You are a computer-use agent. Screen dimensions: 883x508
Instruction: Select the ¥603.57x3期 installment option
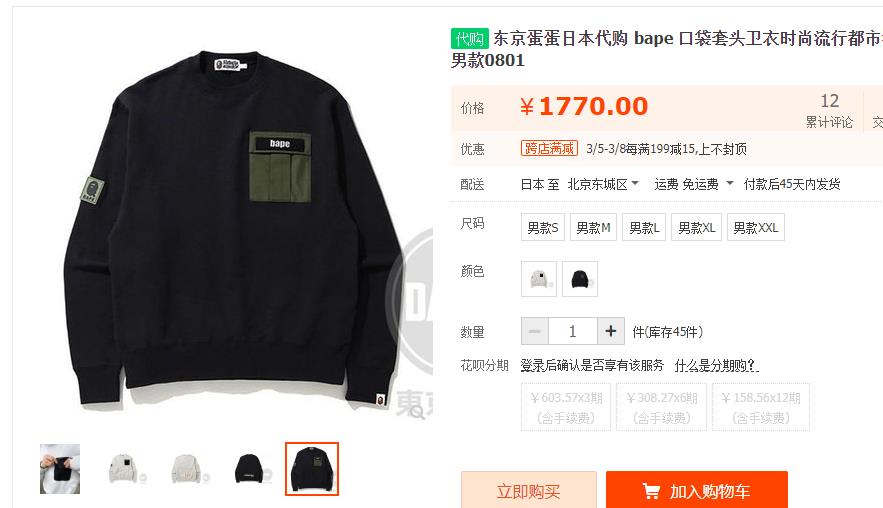(x=566, y=407)
